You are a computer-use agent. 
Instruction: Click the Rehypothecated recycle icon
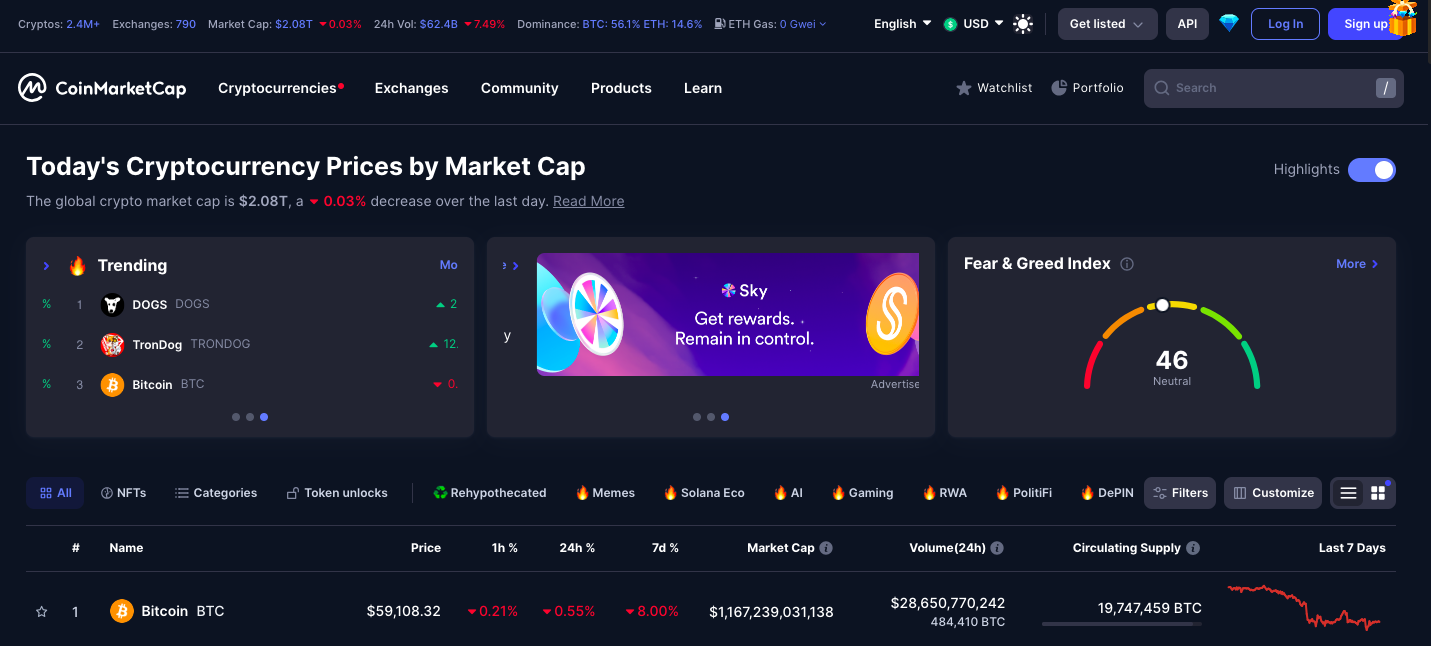[x=440, y=493]
